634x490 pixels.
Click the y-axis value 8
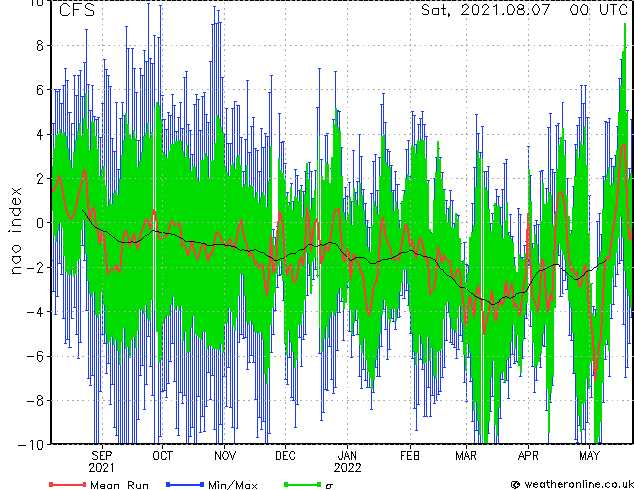[40, 46]
